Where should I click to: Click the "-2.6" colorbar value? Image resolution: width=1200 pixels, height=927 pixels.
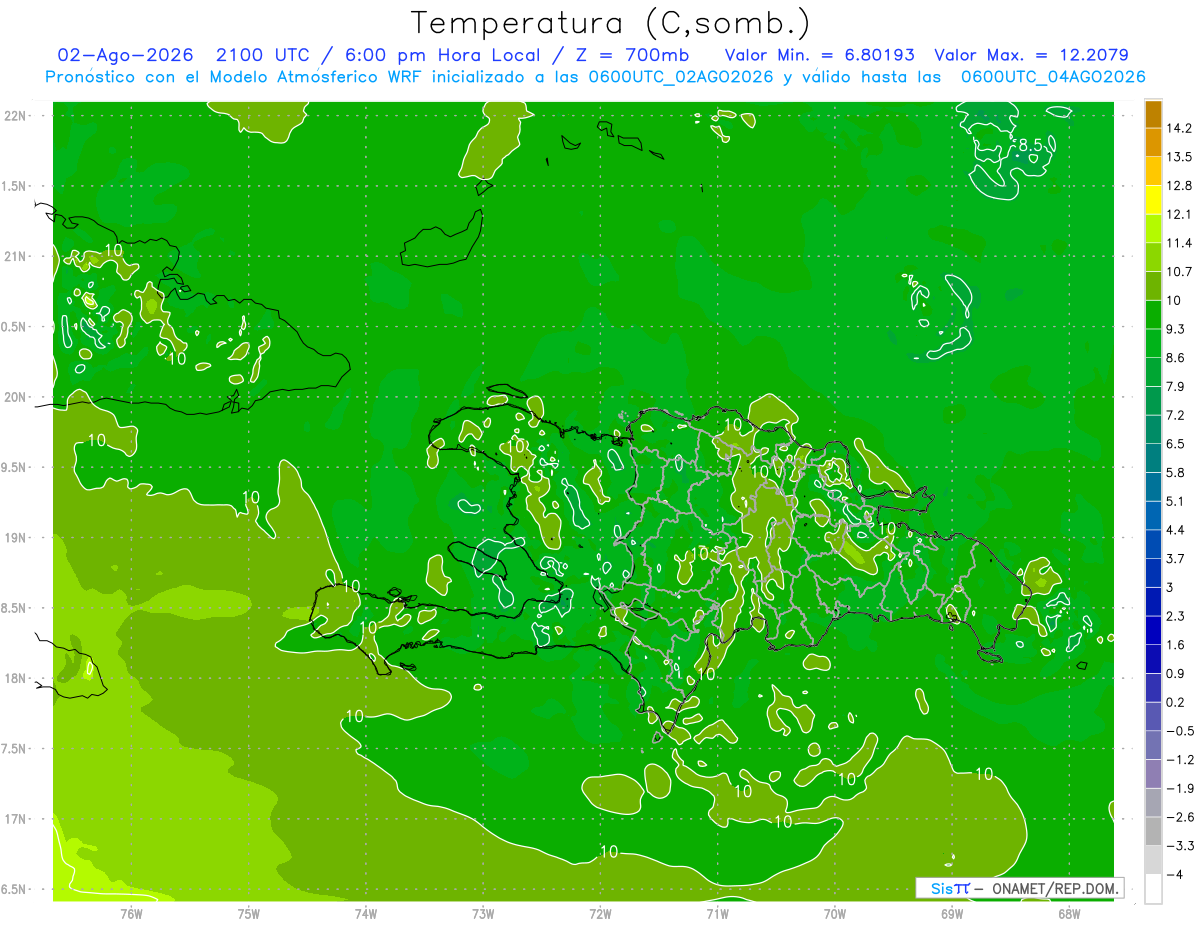coord(1179,817)
